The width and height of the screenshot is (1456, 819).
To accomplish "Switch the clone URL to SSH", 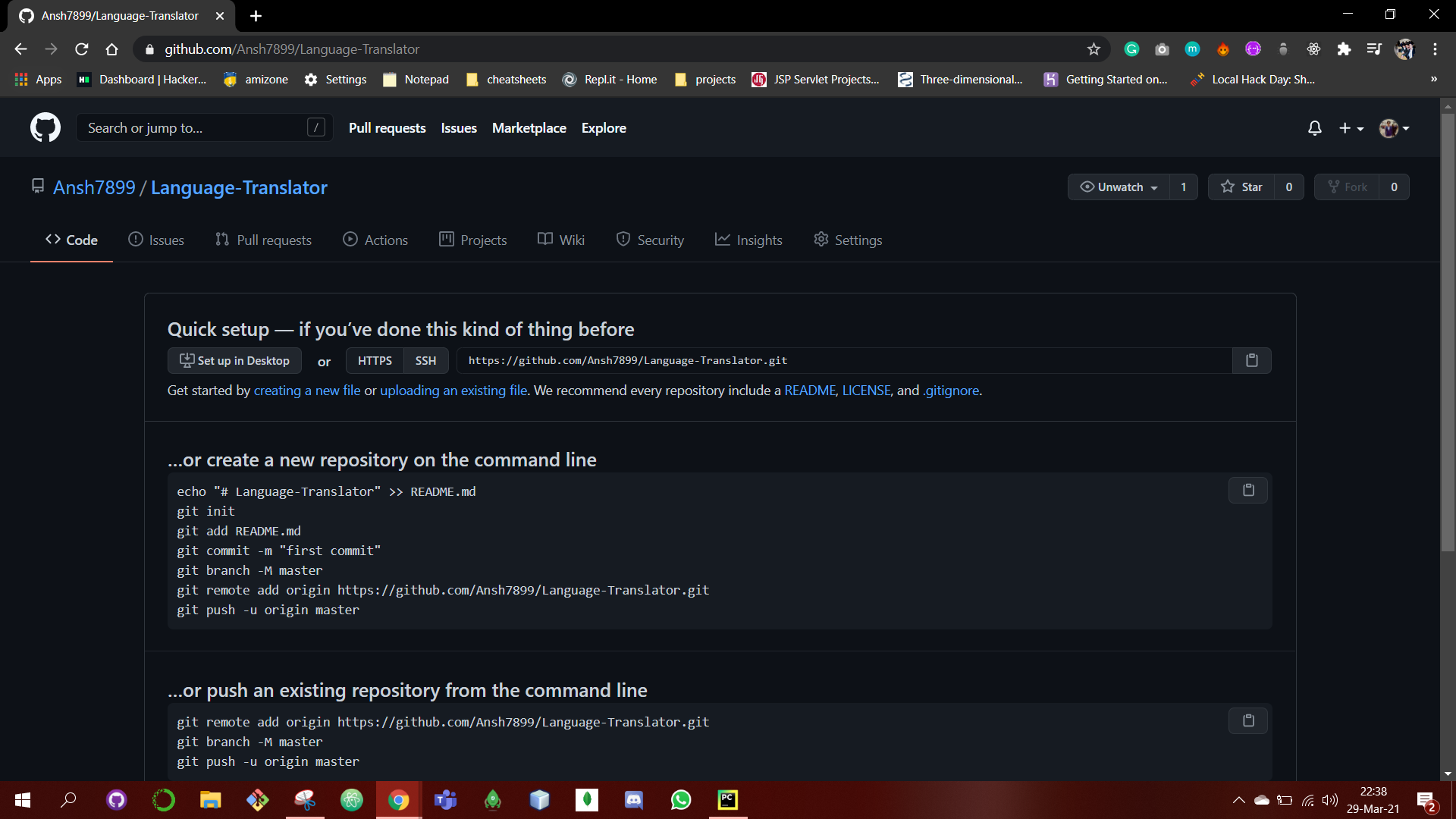I will pyautogui.click(x=425, y=361).
